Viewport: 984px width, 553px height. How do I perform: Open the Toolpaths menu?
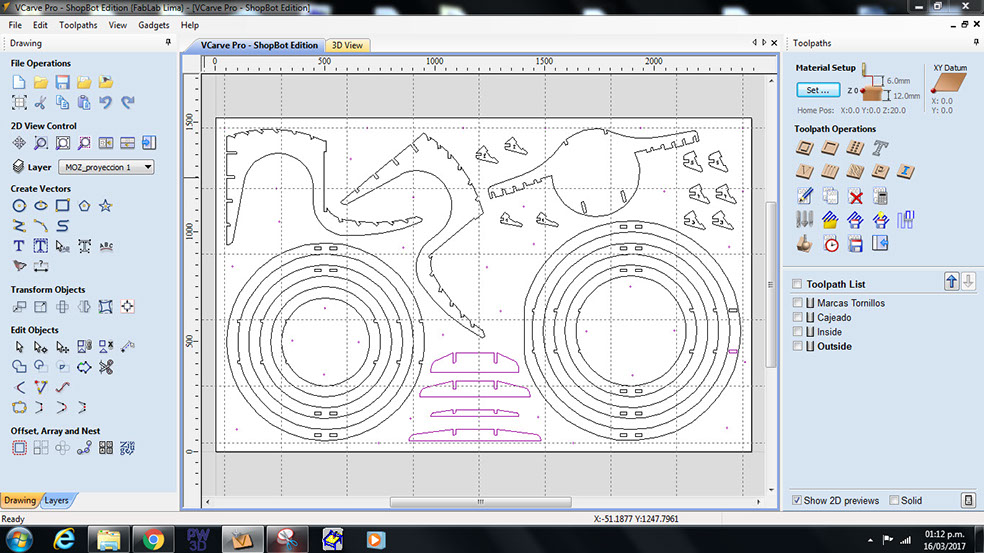(78, 25)
